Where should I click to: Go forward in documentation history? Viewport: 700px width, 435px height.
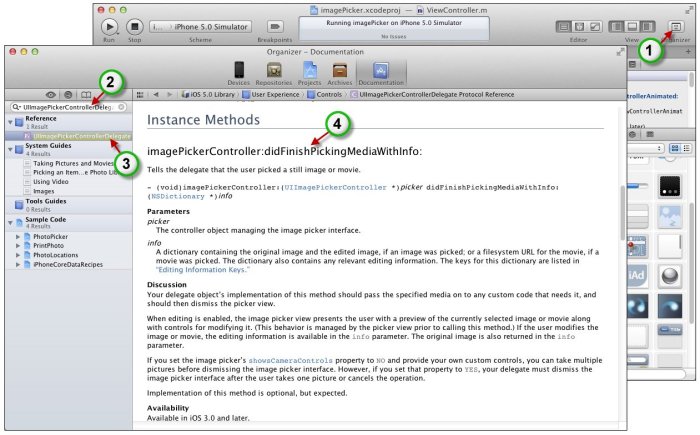(169, 95)
